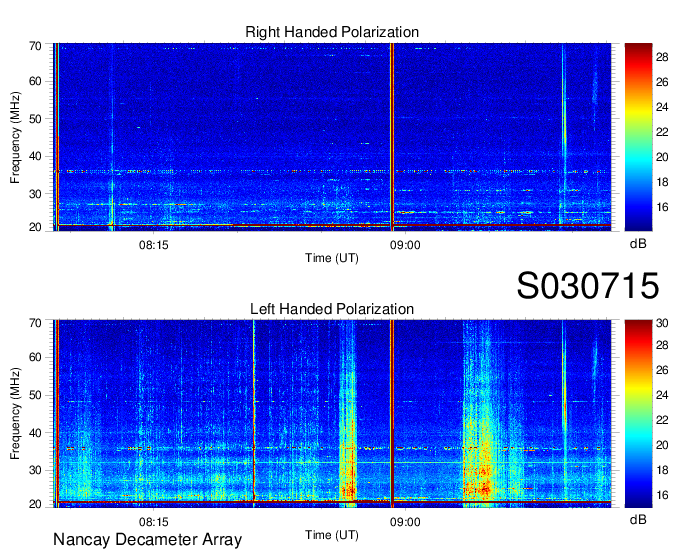Click the "70" frequency tick on the Left Handed plot
This screenshot has height=552, width=680.
tap(35, 323)
